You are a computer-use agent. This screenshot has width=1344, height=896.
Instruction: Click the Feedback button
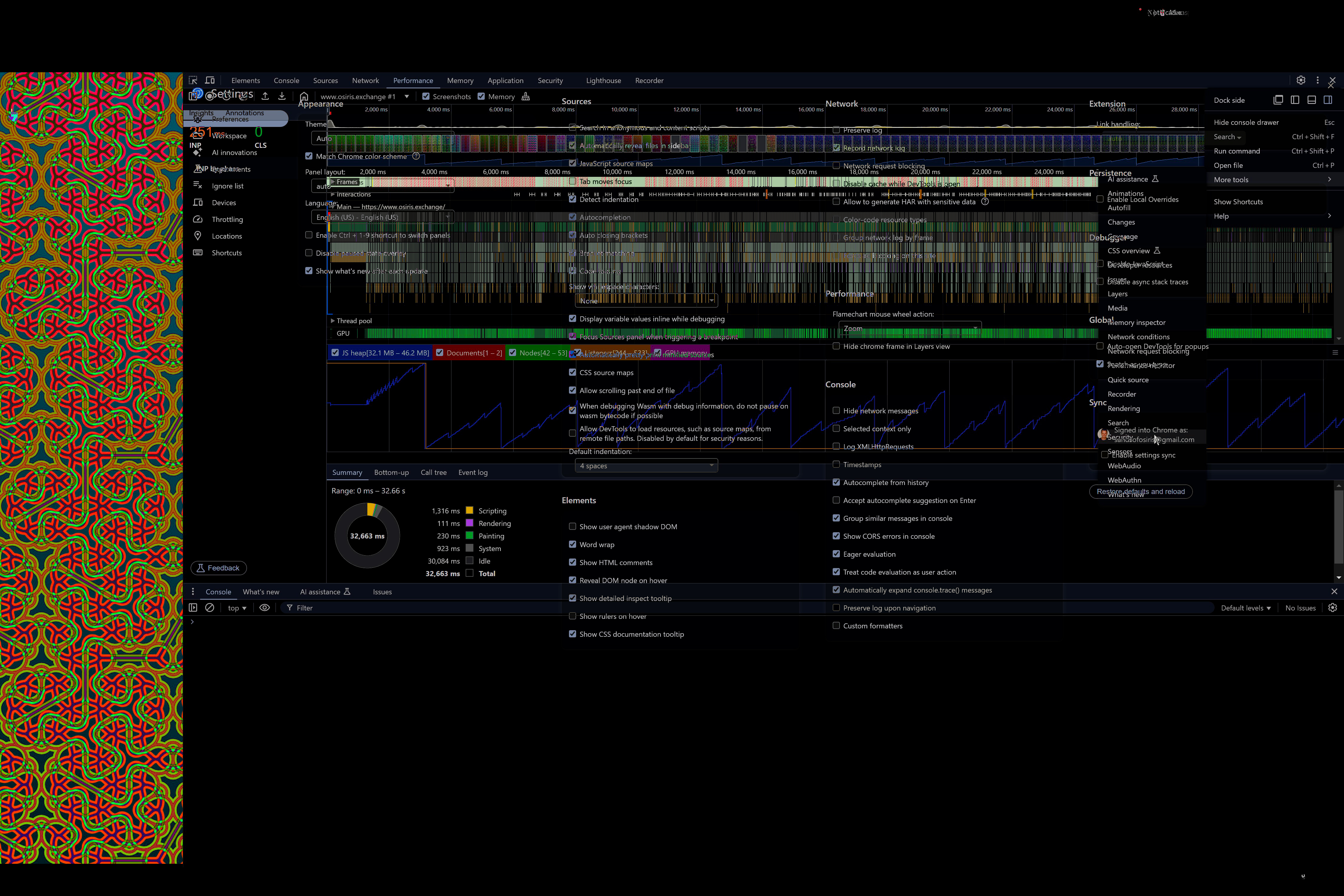point(218,568)
